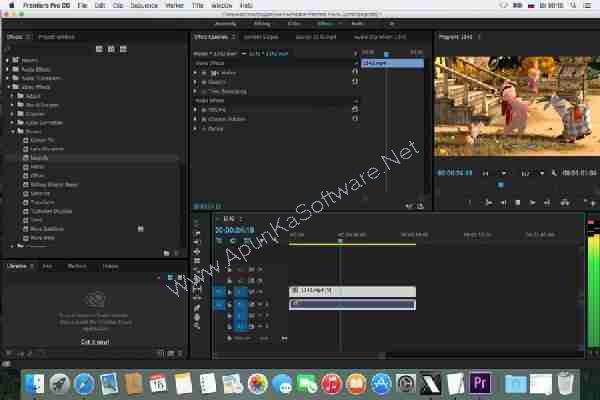Reset the Motion effect parameters
Screen dimensions: 600x400
355,72
